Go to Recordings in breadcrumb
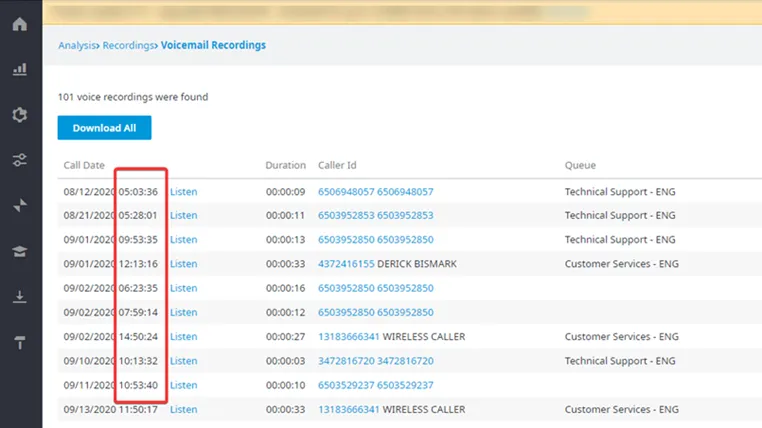This screenshot has width=762, height=428. point(128,45)
